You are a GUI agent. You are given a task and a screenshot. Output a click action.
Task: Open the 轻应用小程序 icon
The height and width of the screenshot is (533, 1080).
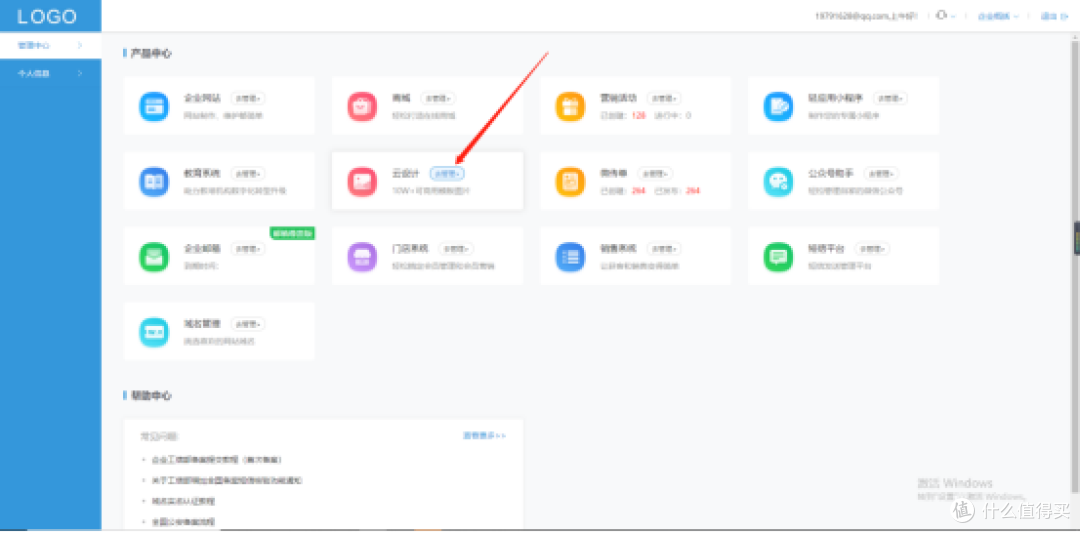point(778,106)
